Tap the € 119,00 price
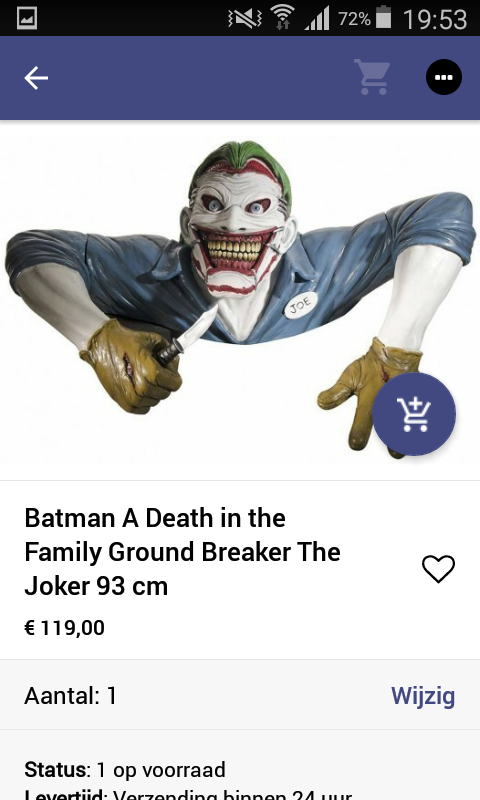This screenshot has height=800, width=480. pyautogui.click(x=64, y=628)
